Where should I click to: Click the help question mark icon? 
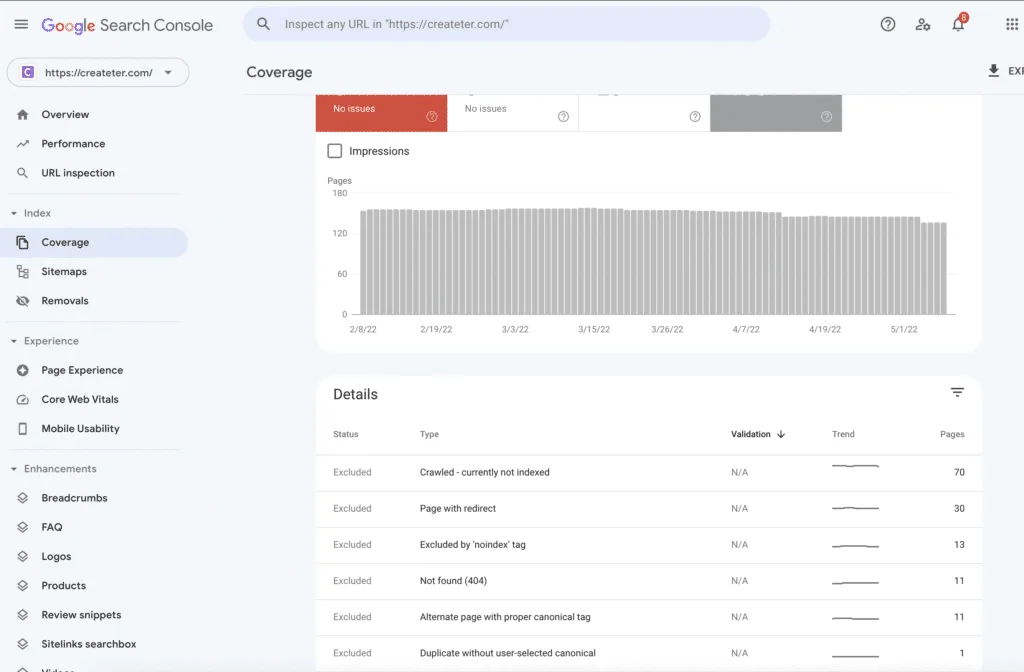click(x=888, y=24)
